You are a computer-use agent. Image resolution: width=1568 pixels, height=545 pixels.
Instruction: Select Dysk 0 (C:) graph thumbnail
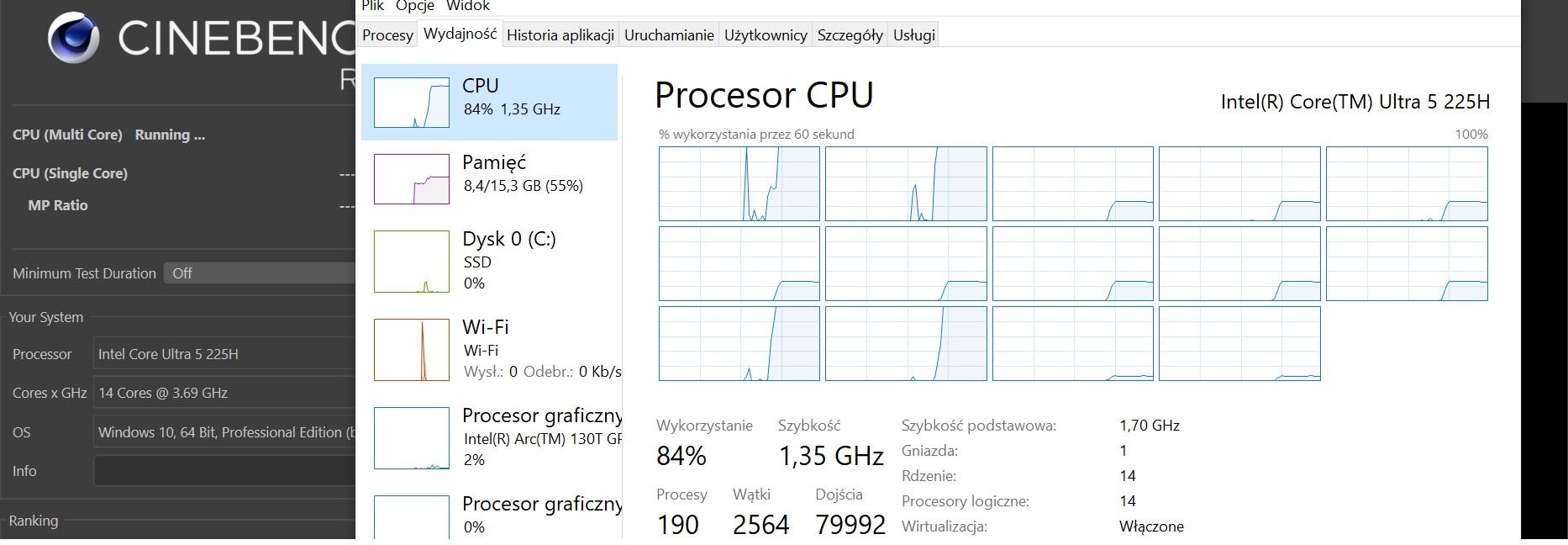tap(412, 262)
